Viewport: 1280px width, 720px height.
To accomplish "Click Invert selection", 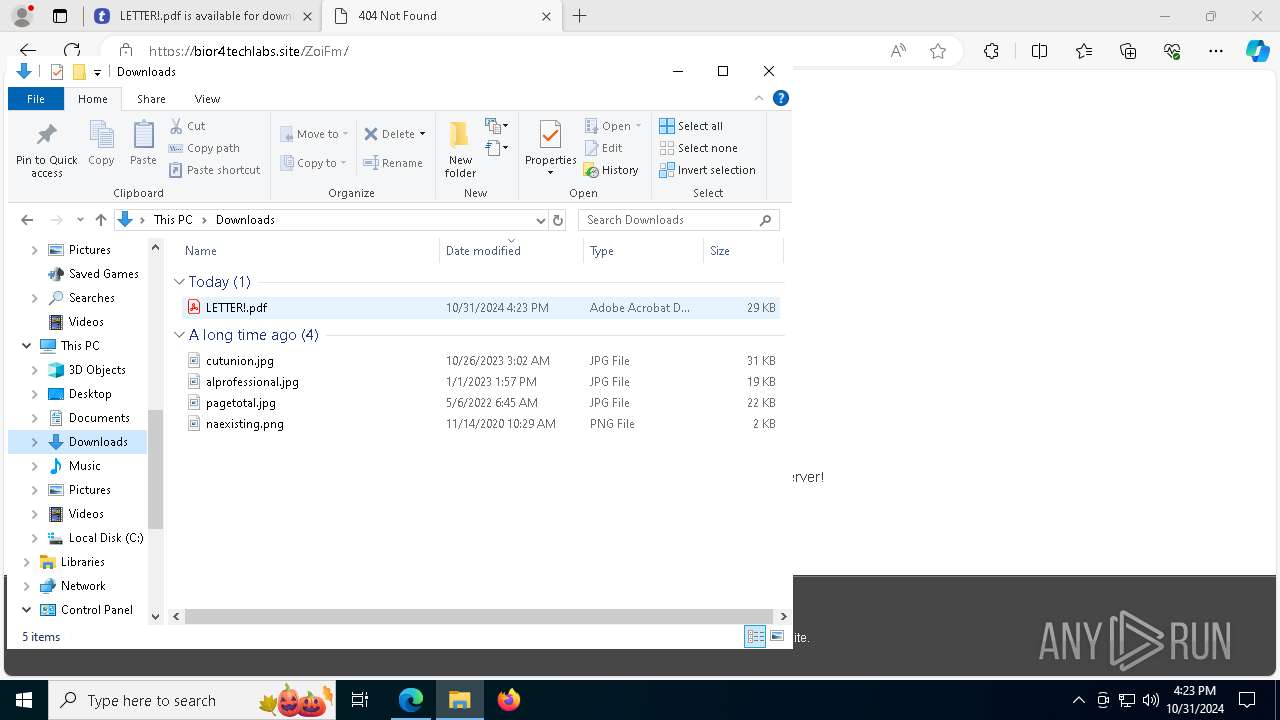I will point(707,170).
